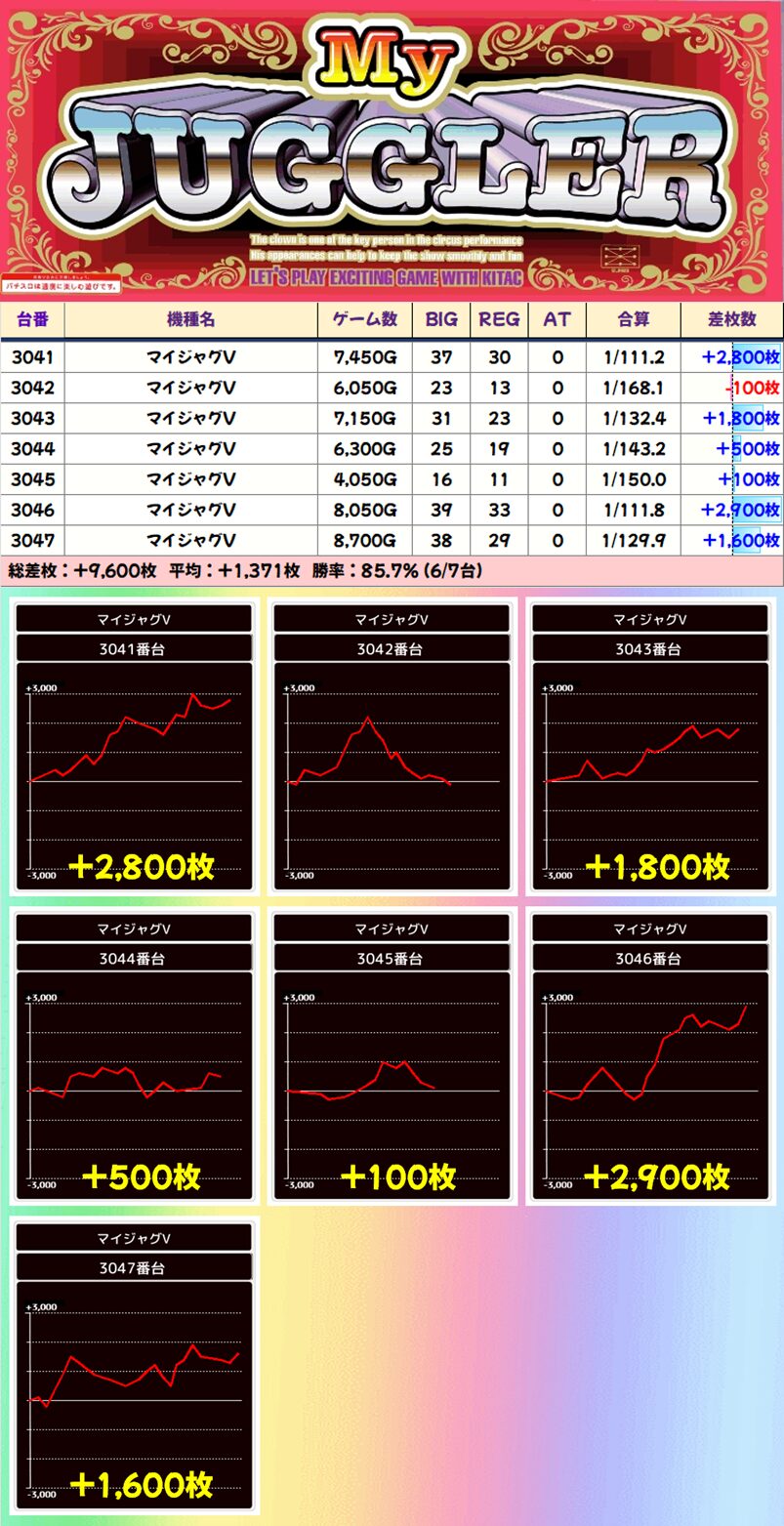Click the +1,600枚 difference cell in table
The height and width of the screenshot is (1526, 784).
click(732, 540)
